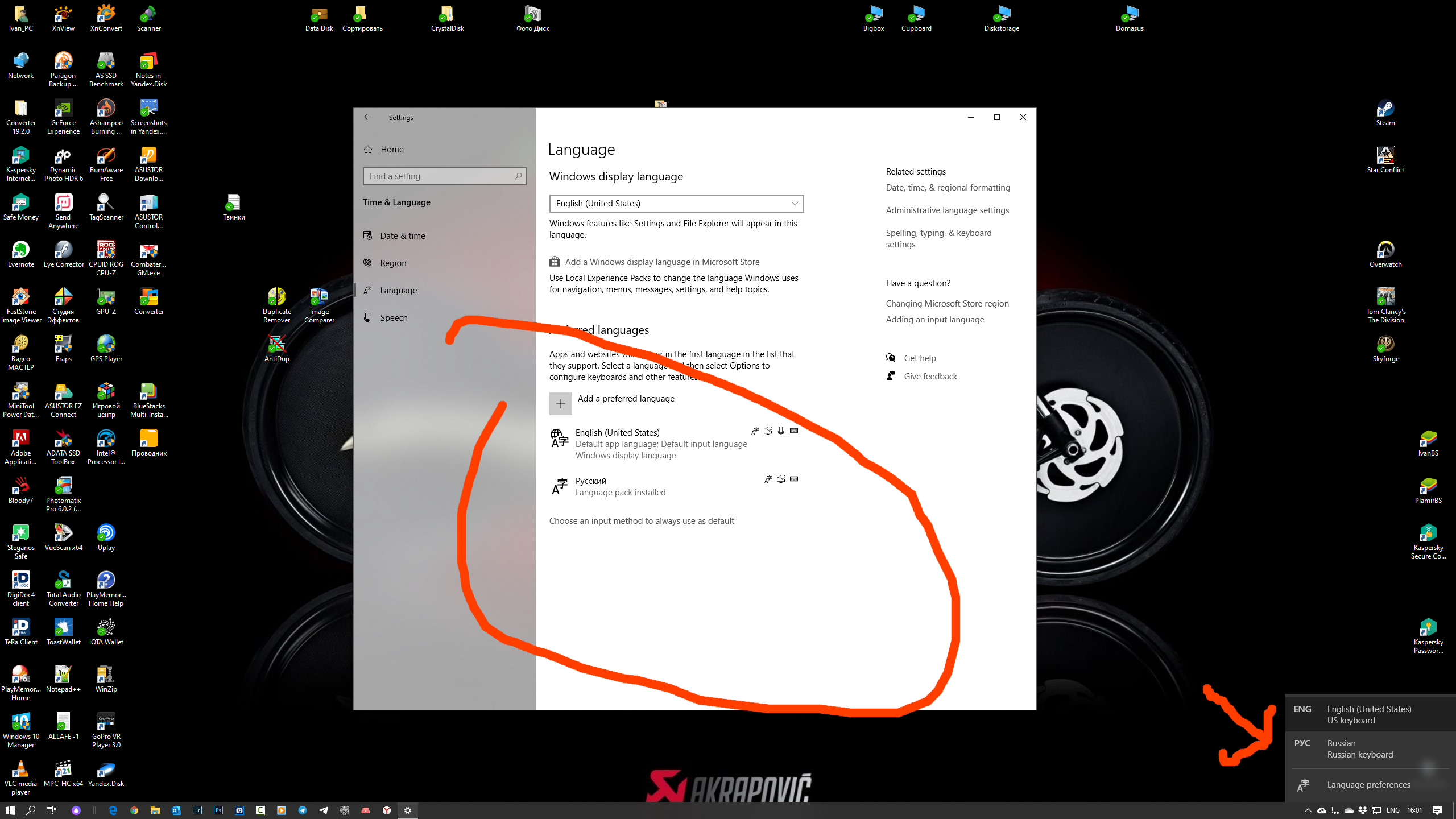Viewport: 1456px width, 819px height.
Task: Click Choose an input method default link
Action: (x=642, y=521)
